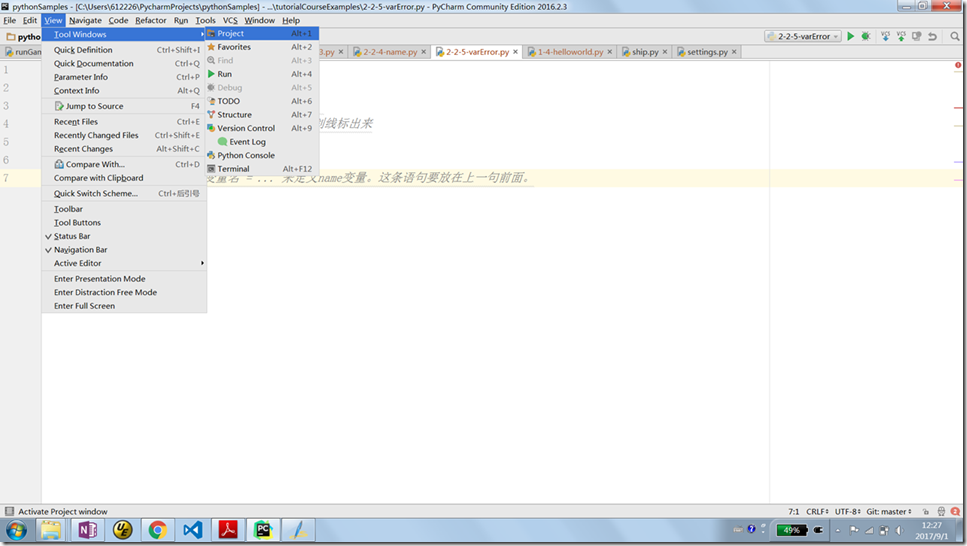Screen dimensions: 967x546
Task: Choose Quick Documentation menu entry
Action: [x=124, y=64]
